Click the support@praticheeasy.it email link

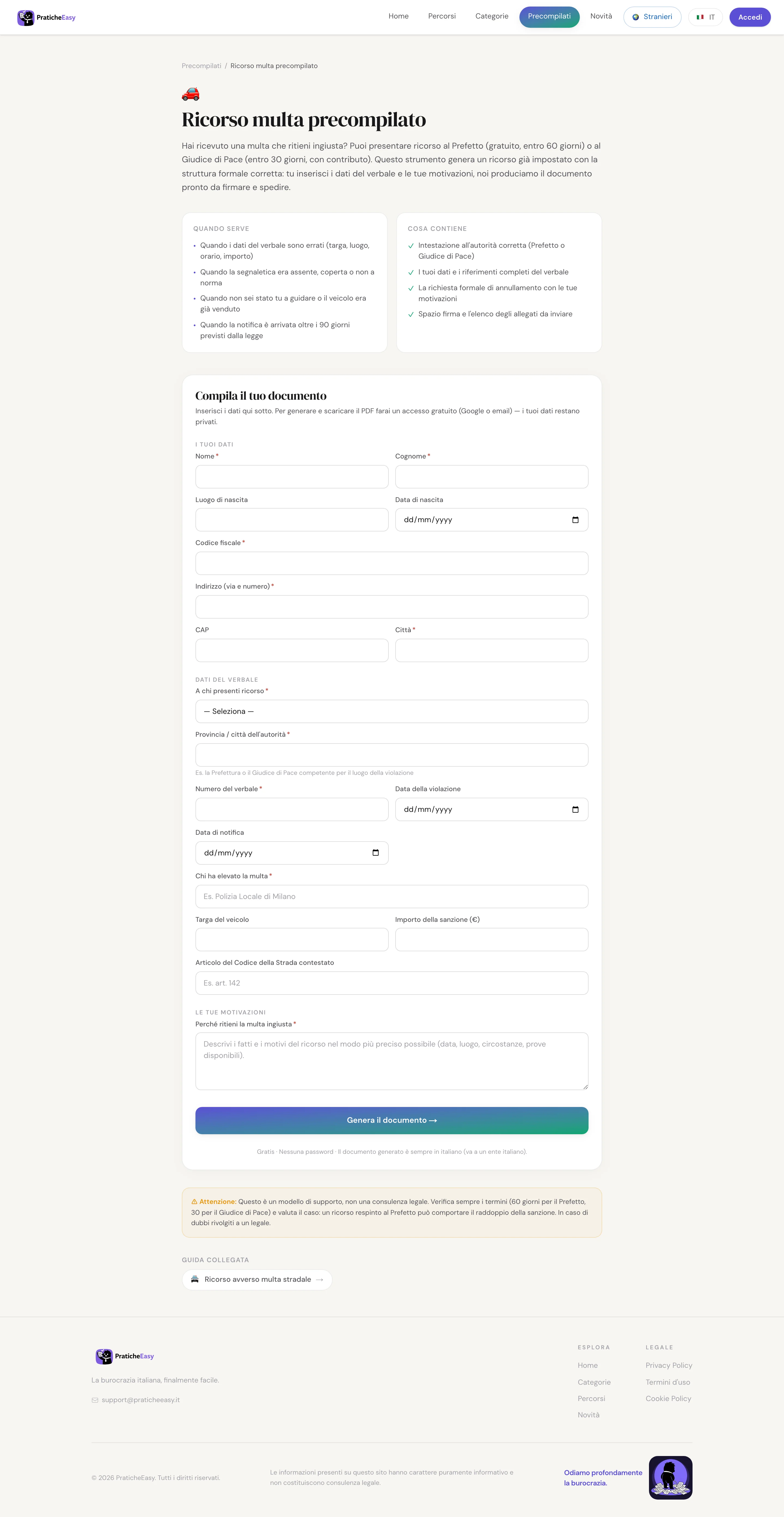click(x=141, y=1400)
